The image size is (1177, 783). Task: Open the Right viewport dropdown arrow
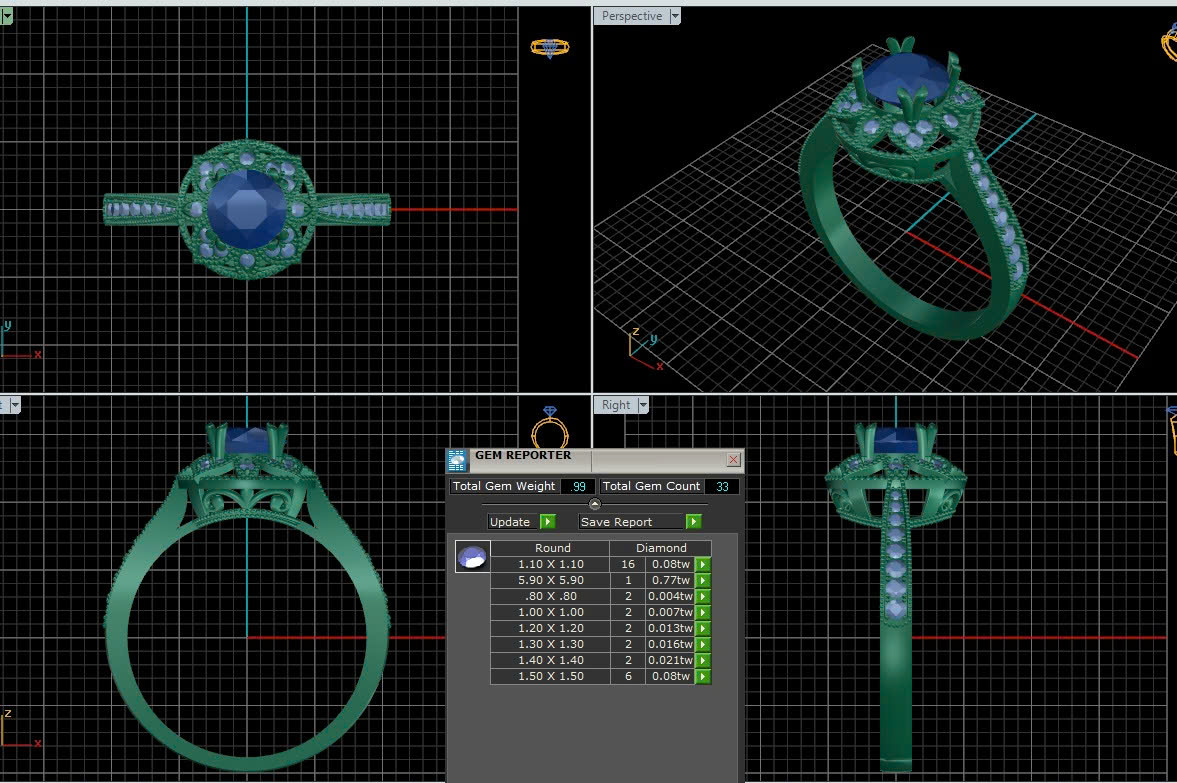(643, 405)
